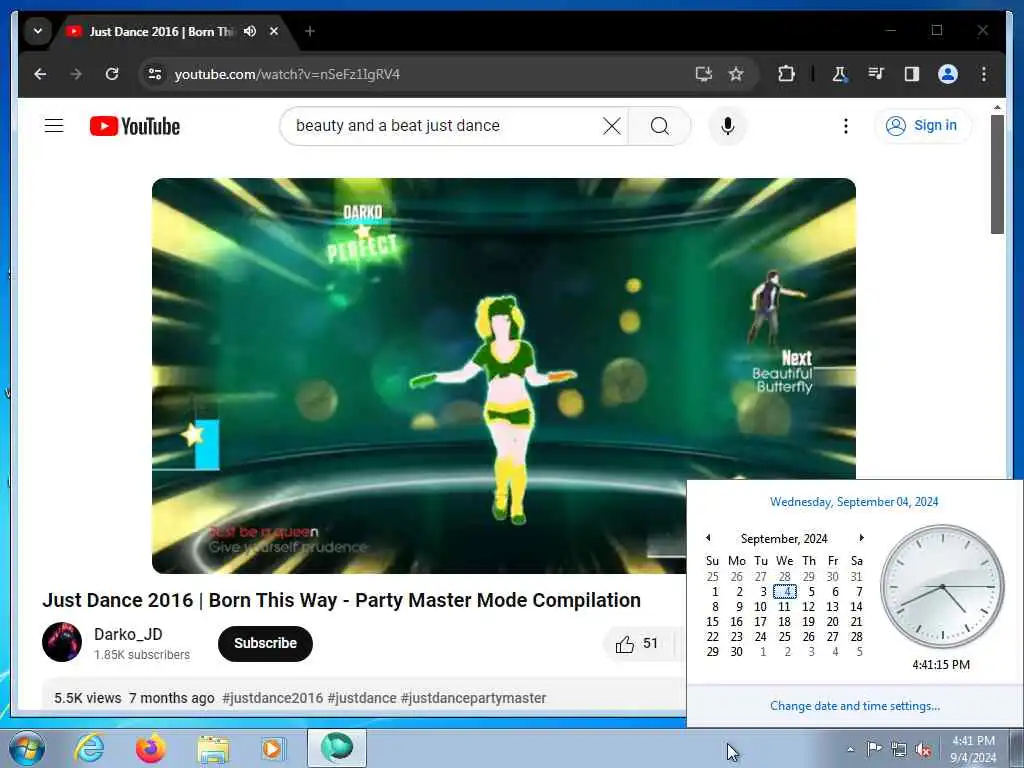Switch to the active browser taskbar button
The height and width of the screenshot is (768, 1024).
[337, 748]
